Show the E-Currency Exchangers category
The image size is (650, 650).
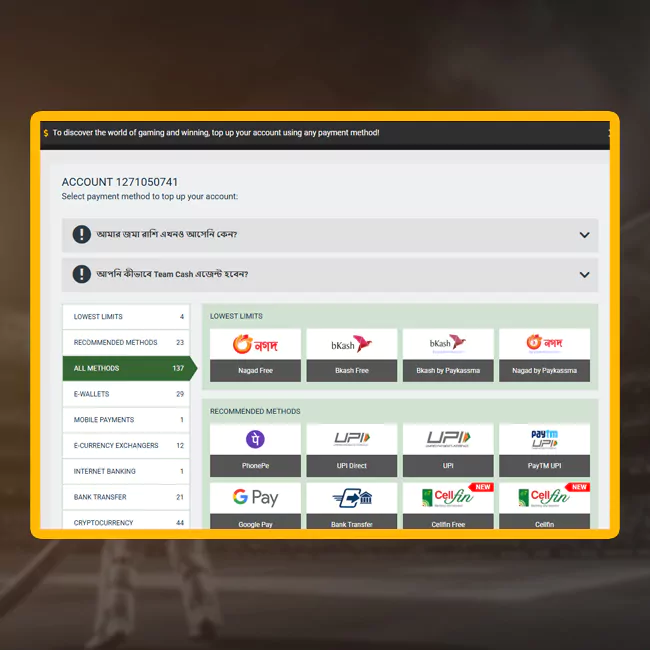point(126,445)
